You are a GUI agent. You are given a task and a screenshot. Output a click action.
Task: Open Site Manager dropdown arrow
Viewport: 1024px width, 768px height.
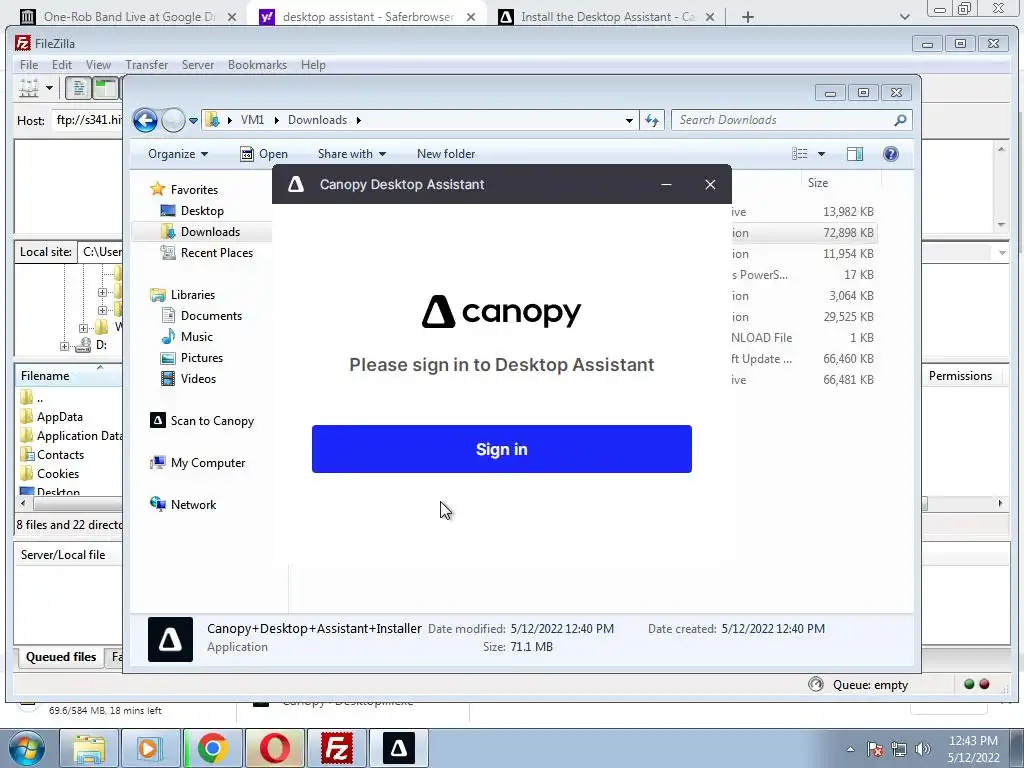pyautogui.click(x=49, y=88)
